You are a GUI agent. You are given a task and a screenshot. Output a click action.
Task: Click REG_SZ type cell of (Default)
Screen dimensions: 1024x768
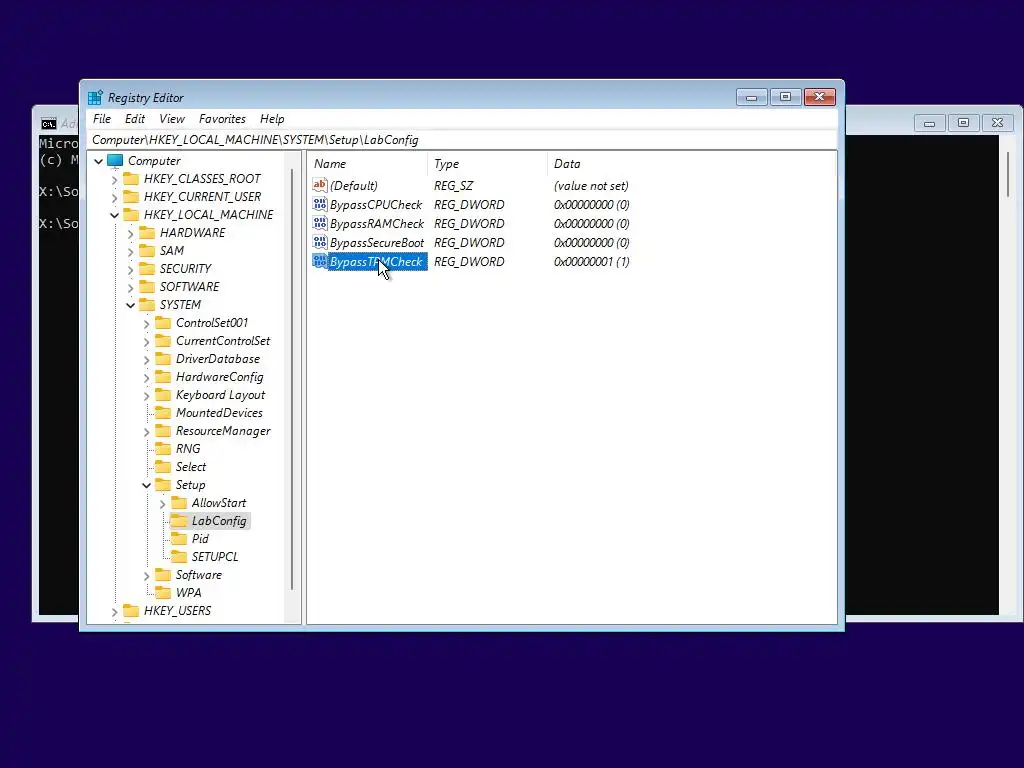(454, 185)
